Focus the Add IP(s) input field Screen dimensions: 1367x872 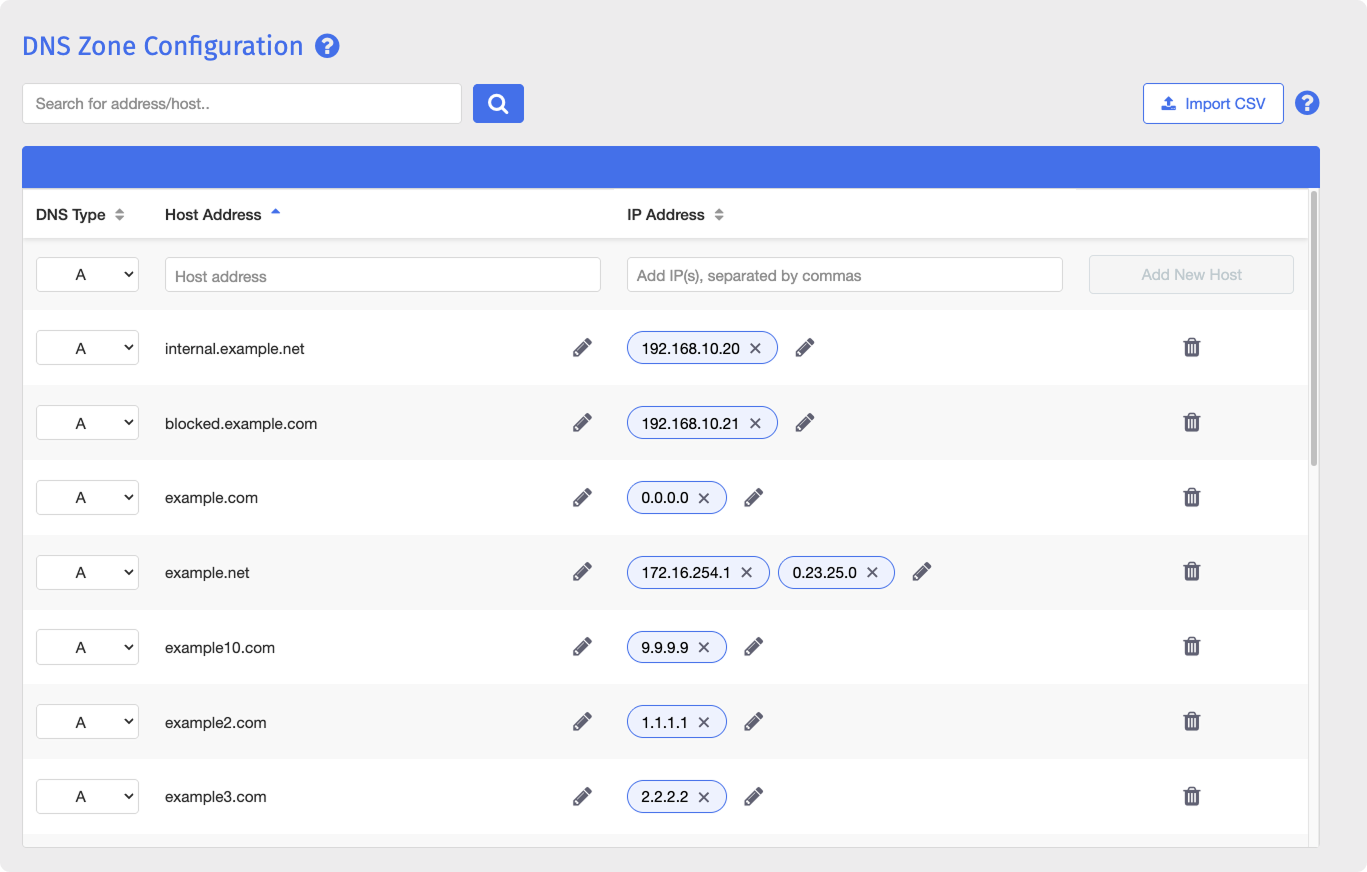pyautogui.click(x=845, y=275)
